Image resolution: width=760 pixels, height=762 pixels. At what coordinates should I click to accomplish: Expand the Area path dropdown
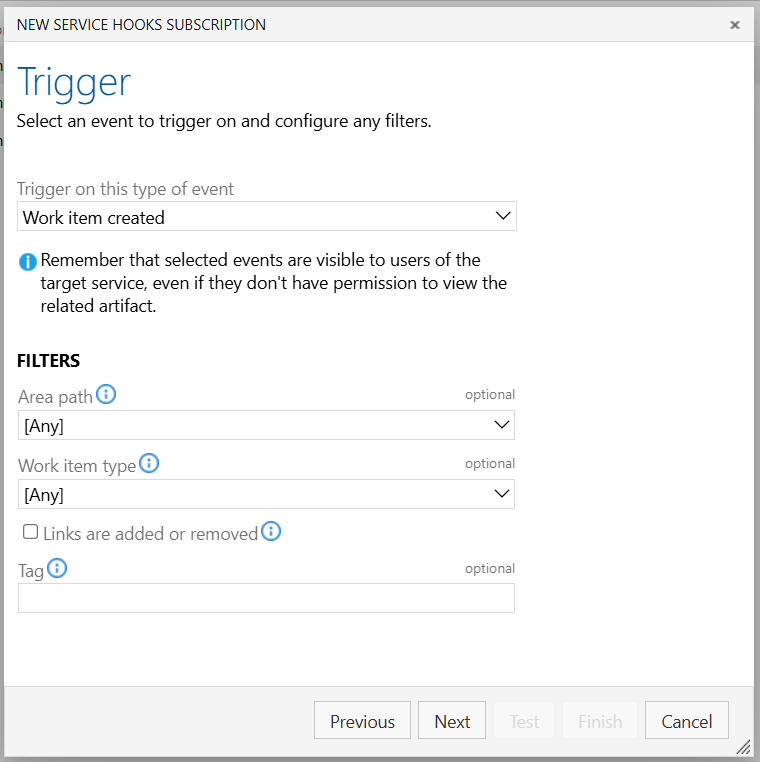(266, 425)
